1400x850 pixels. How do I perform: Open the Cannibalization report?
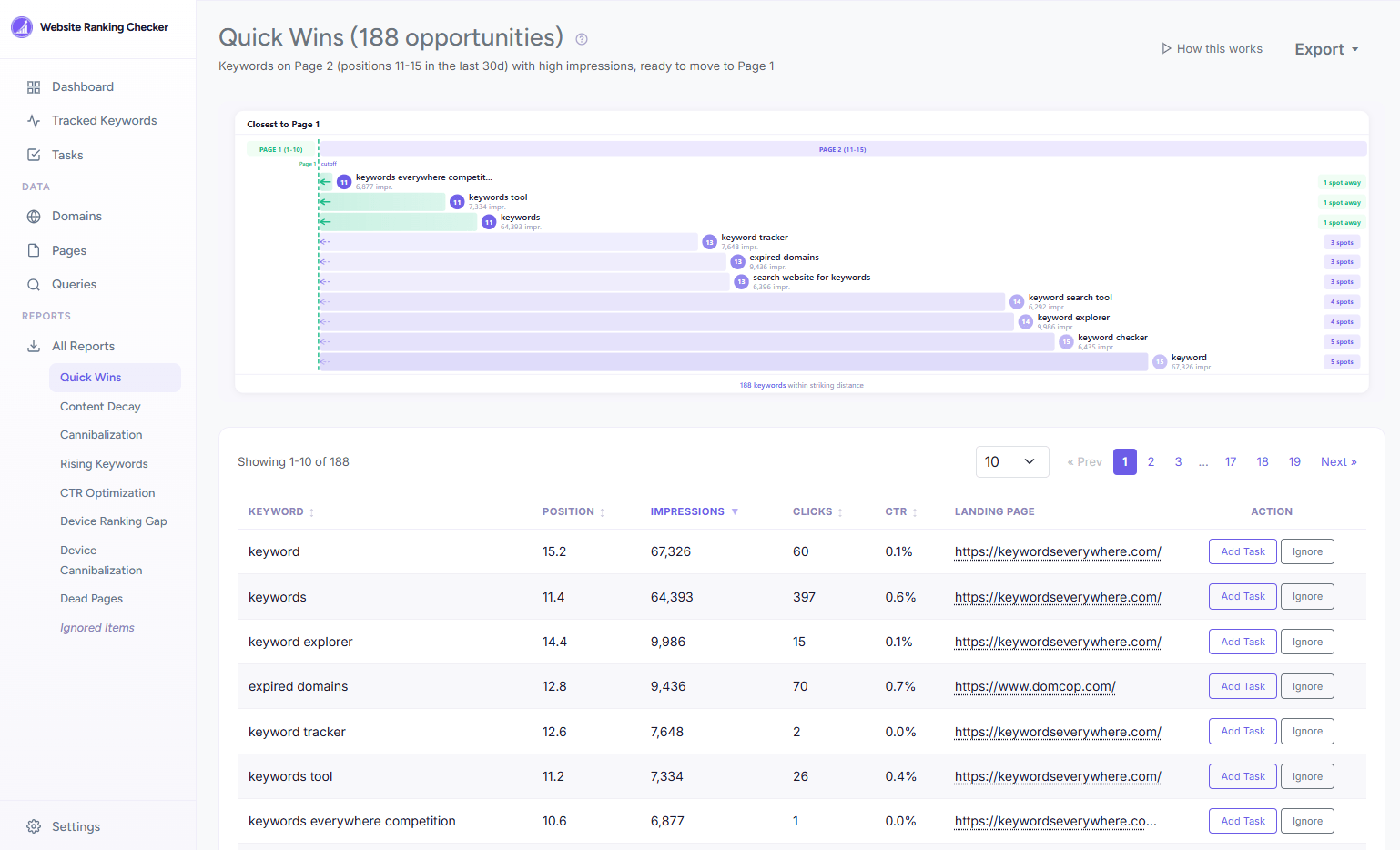point(101,435)
